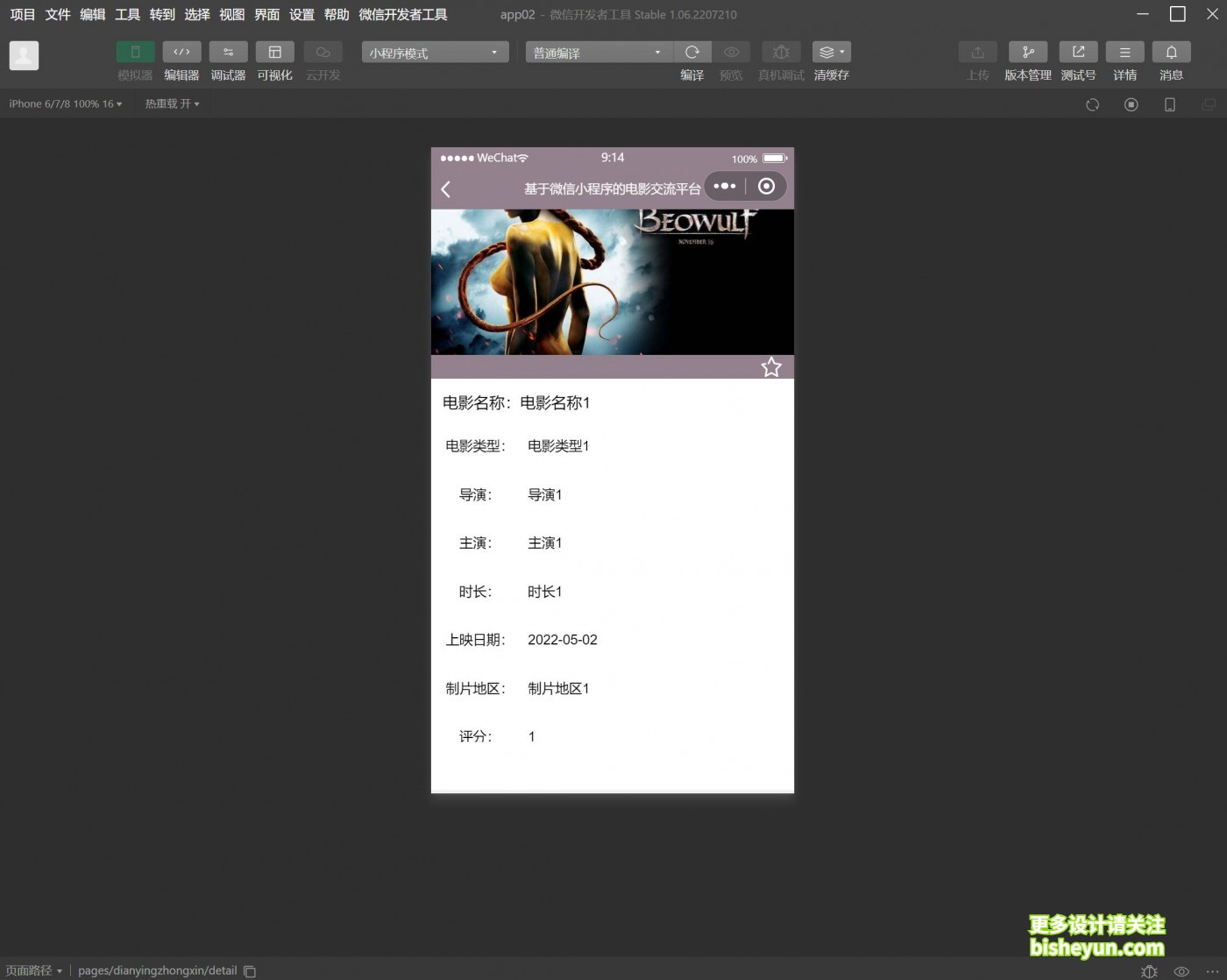Click the release date 2022-05-02
The height and width of the screenshot is (980, 1227).
pyautogui.click(x=563, y=640)
